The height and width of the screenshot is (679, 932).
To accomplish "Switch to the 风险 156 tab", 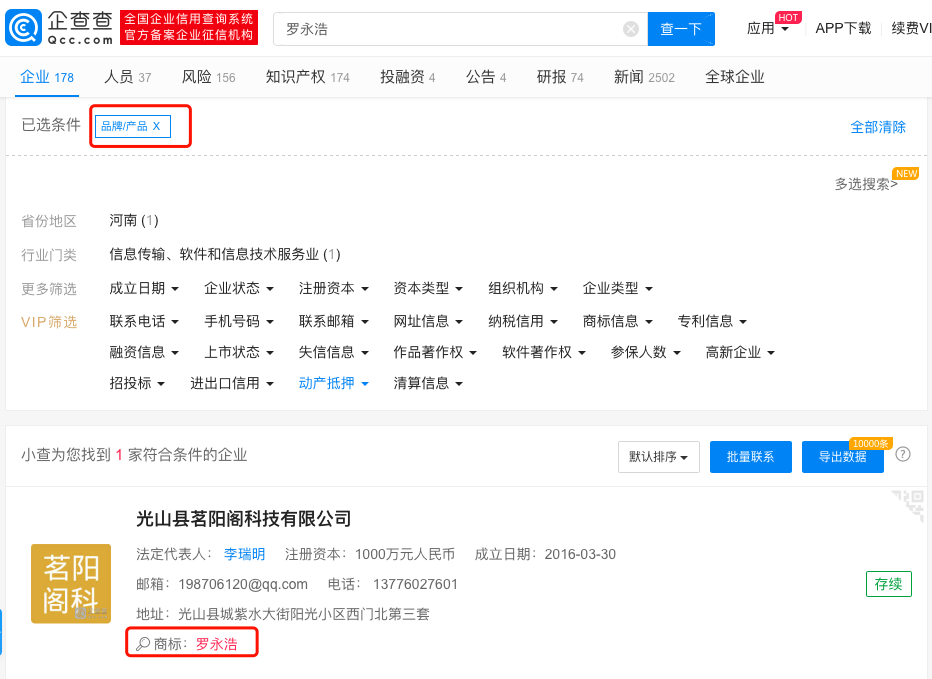I will click(209, 77).
